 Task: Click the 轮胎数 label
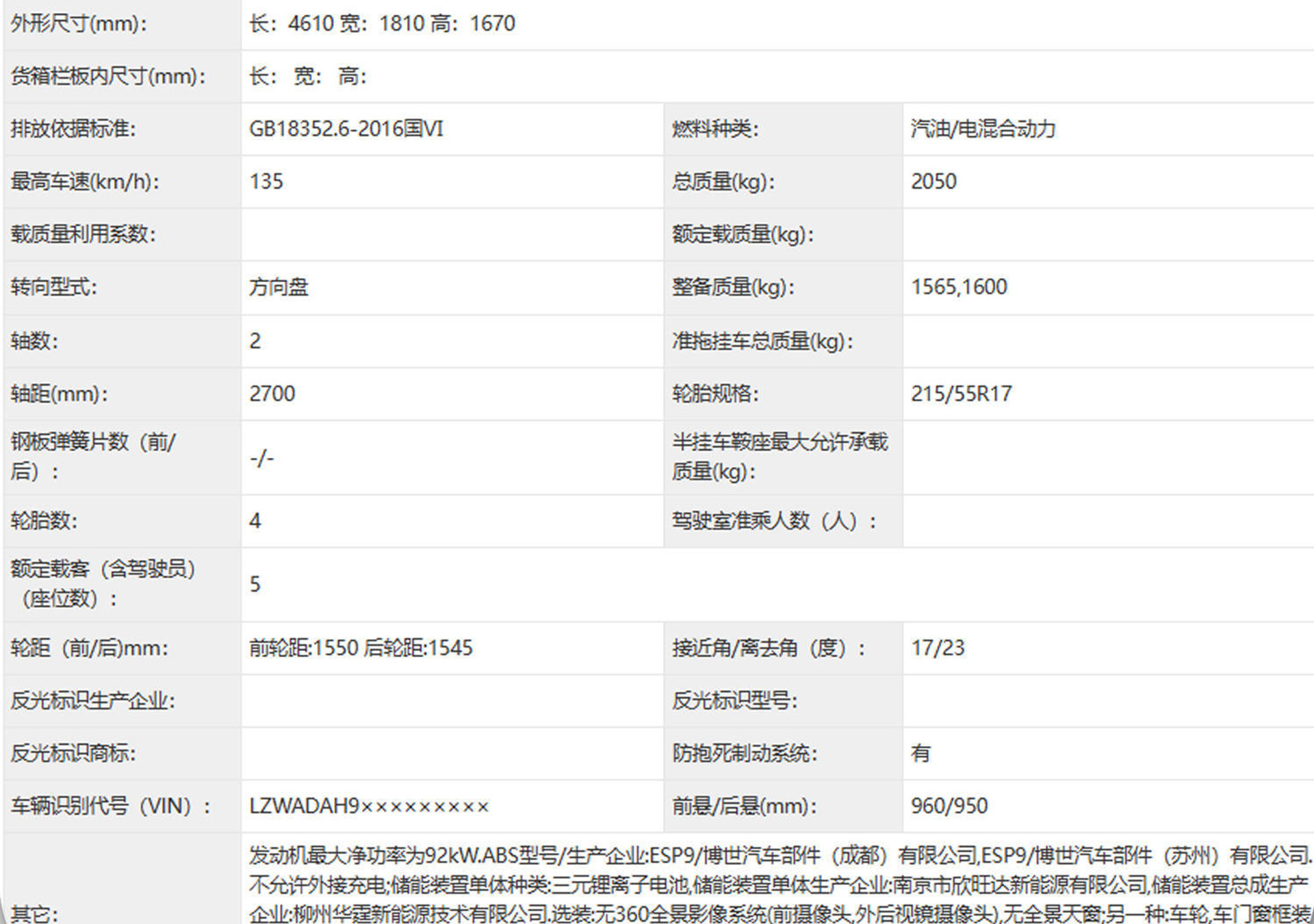[44, 521]
